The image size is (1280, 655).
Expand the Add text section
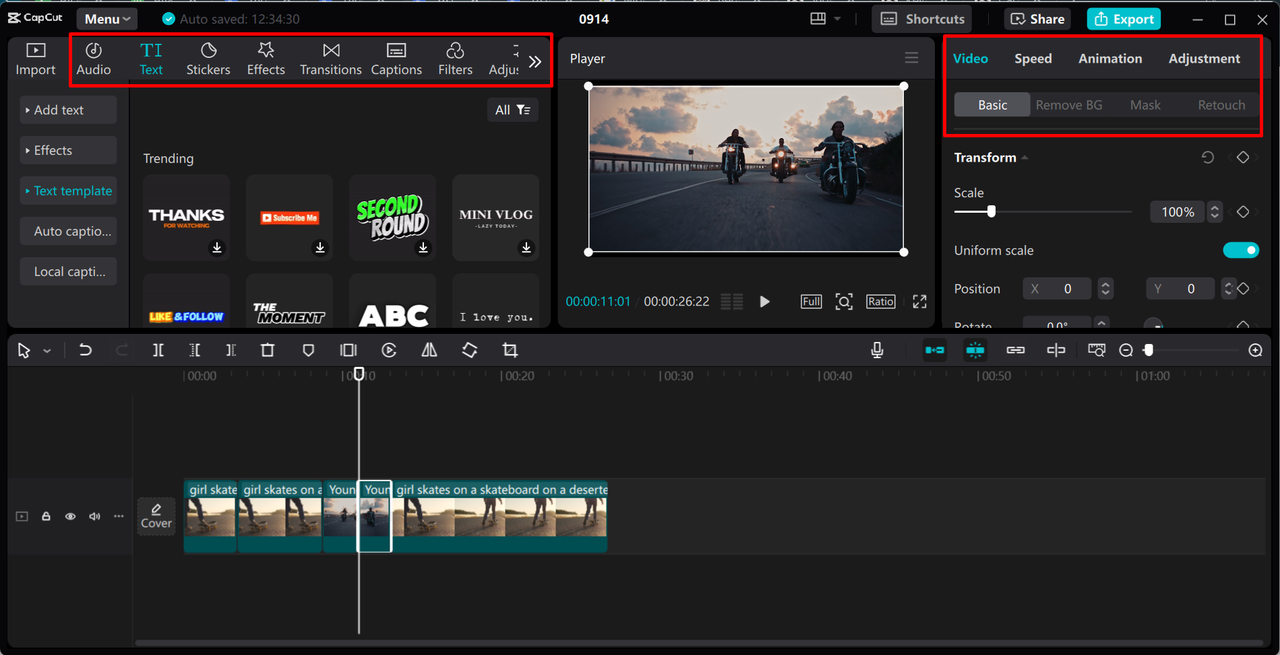point(68,110)
